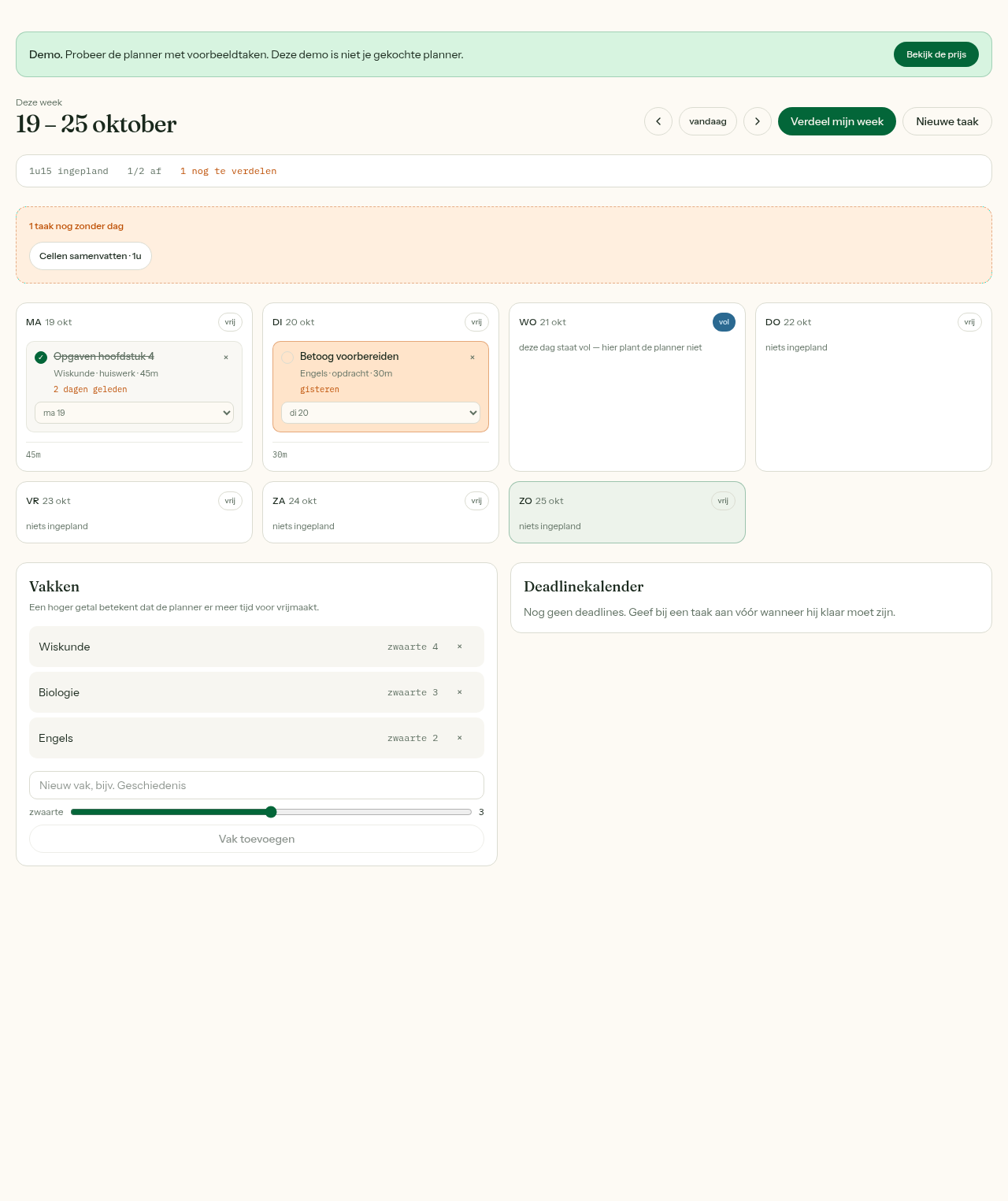Click the Deadlinekalender heading
The image size is (1008, 1201).
click(x=584, y=587)
